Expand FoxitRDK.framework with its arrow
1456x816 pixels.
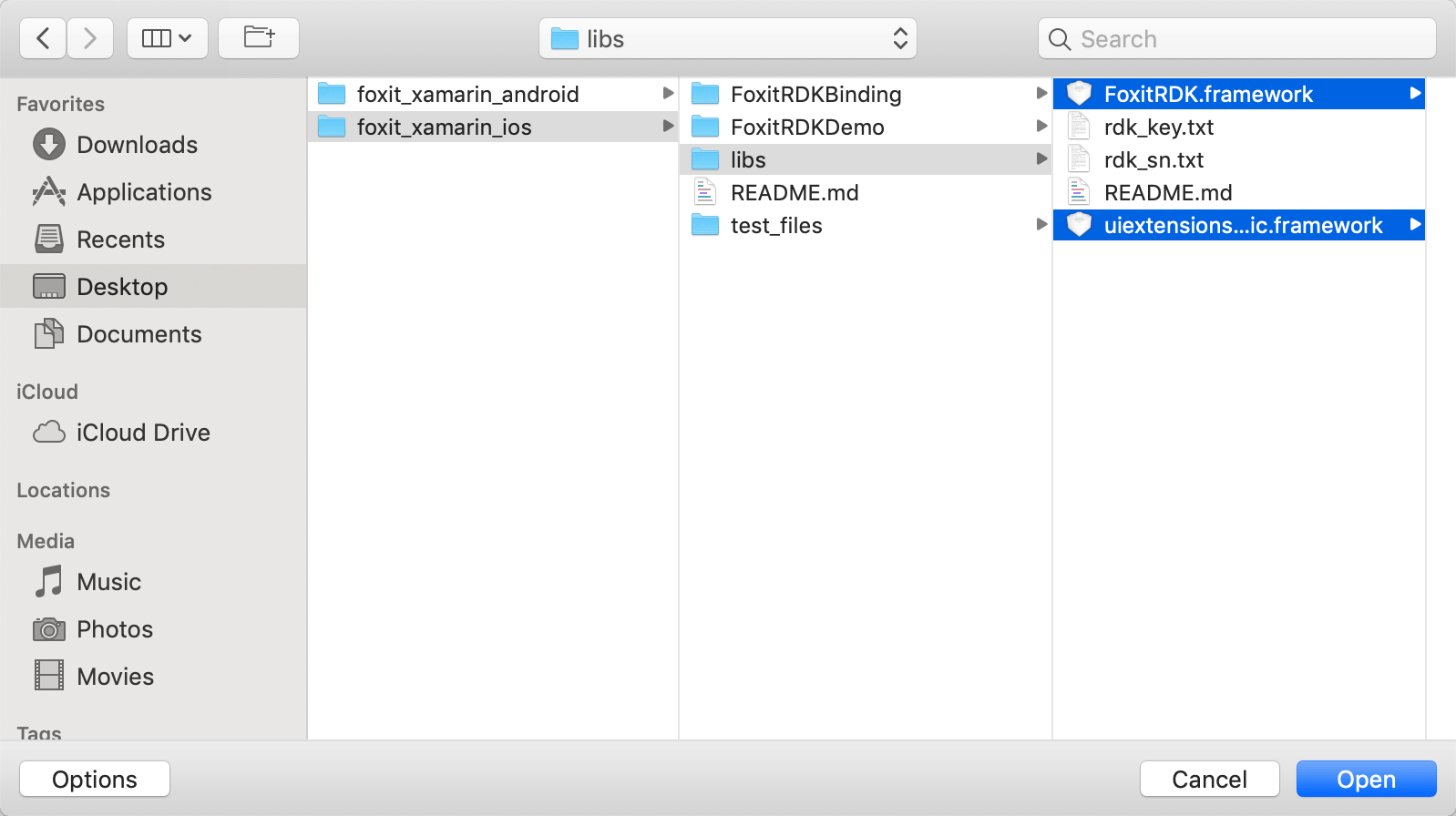pyautogui.click(x=1415, y=93)
